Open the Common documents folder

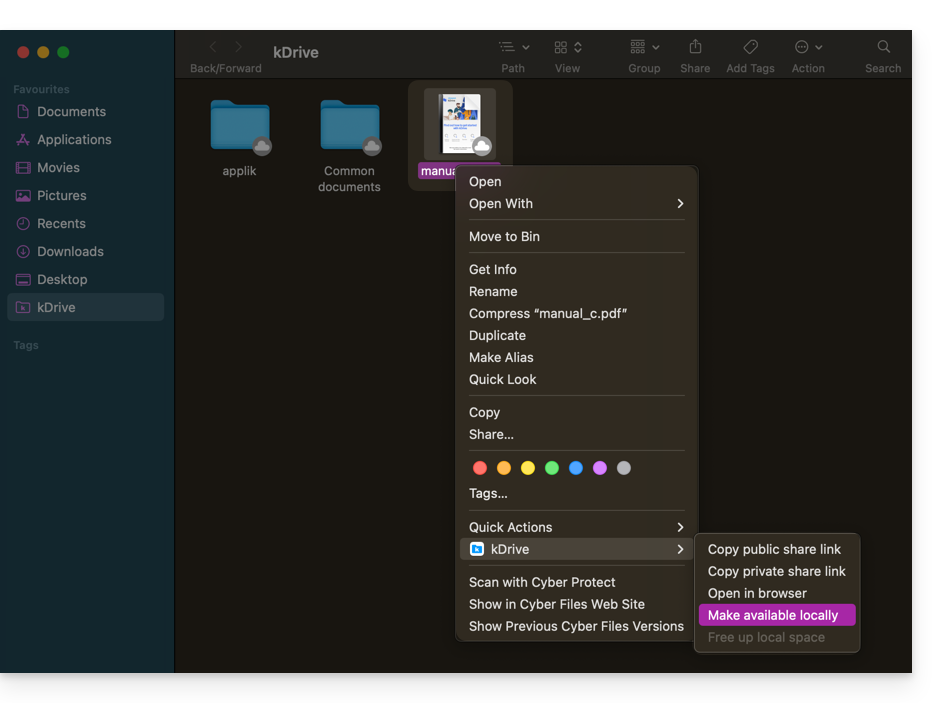pyautogui.click(x=350, y=126)
